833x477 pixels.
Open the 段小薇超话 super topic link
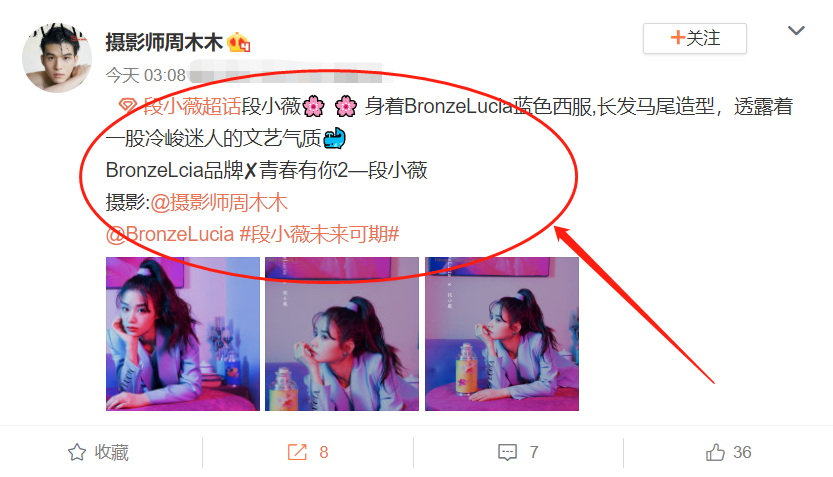(x=192, y=106)
